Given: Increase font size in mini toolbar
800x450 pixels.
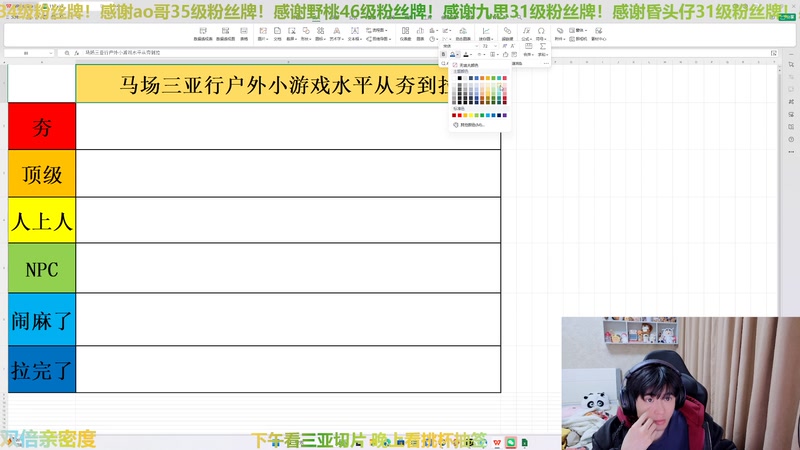Looking at the screenshot, I should tap(505, 46).
